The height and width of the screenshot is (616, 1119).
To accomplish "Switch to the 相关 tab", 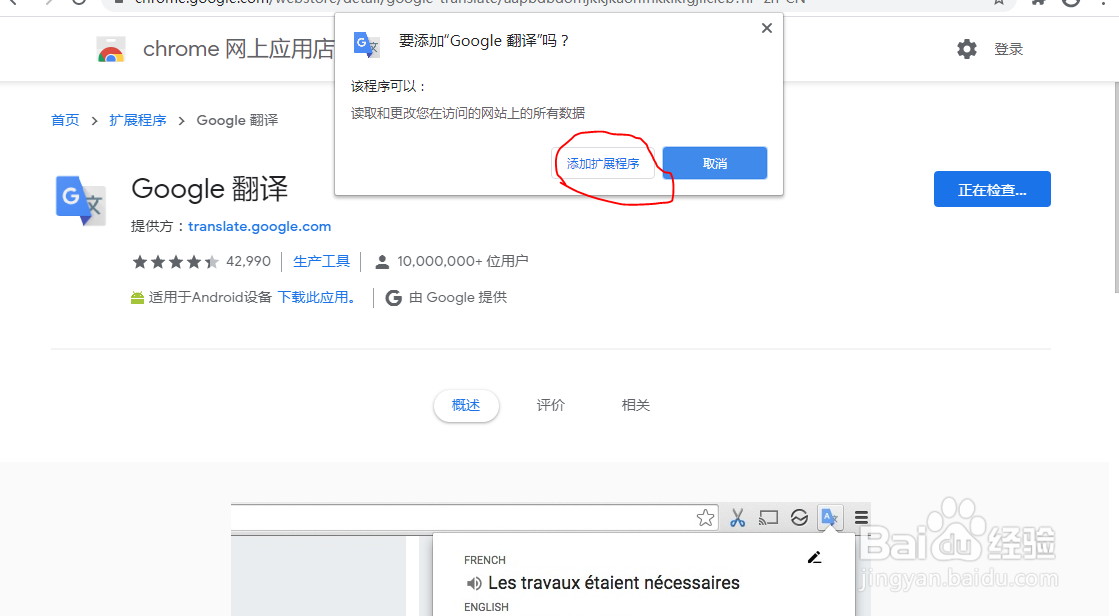I will tap(635, 405).
